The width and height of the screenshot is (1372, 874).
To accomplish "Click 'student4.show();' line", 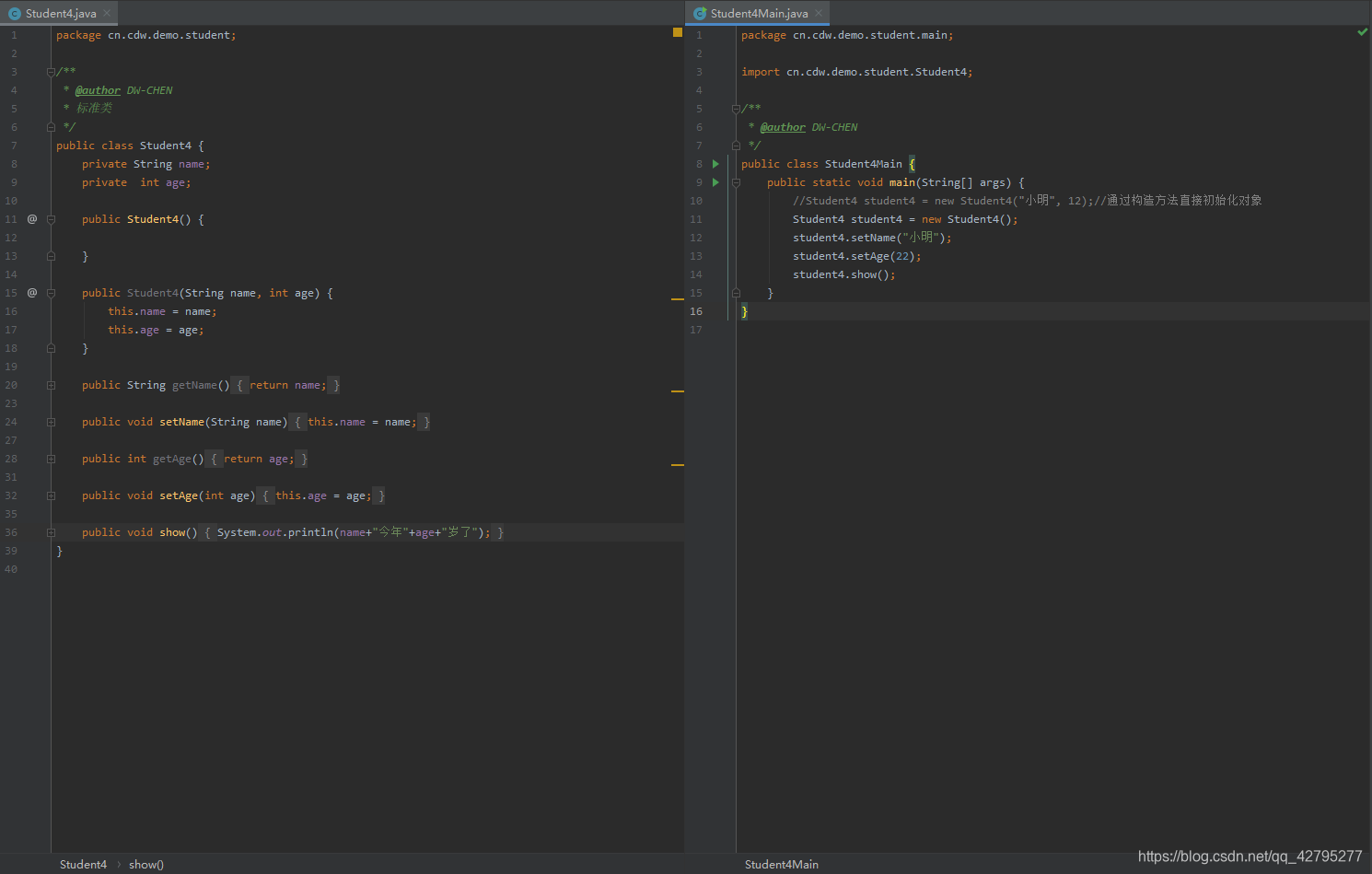I will coord(843,274).
